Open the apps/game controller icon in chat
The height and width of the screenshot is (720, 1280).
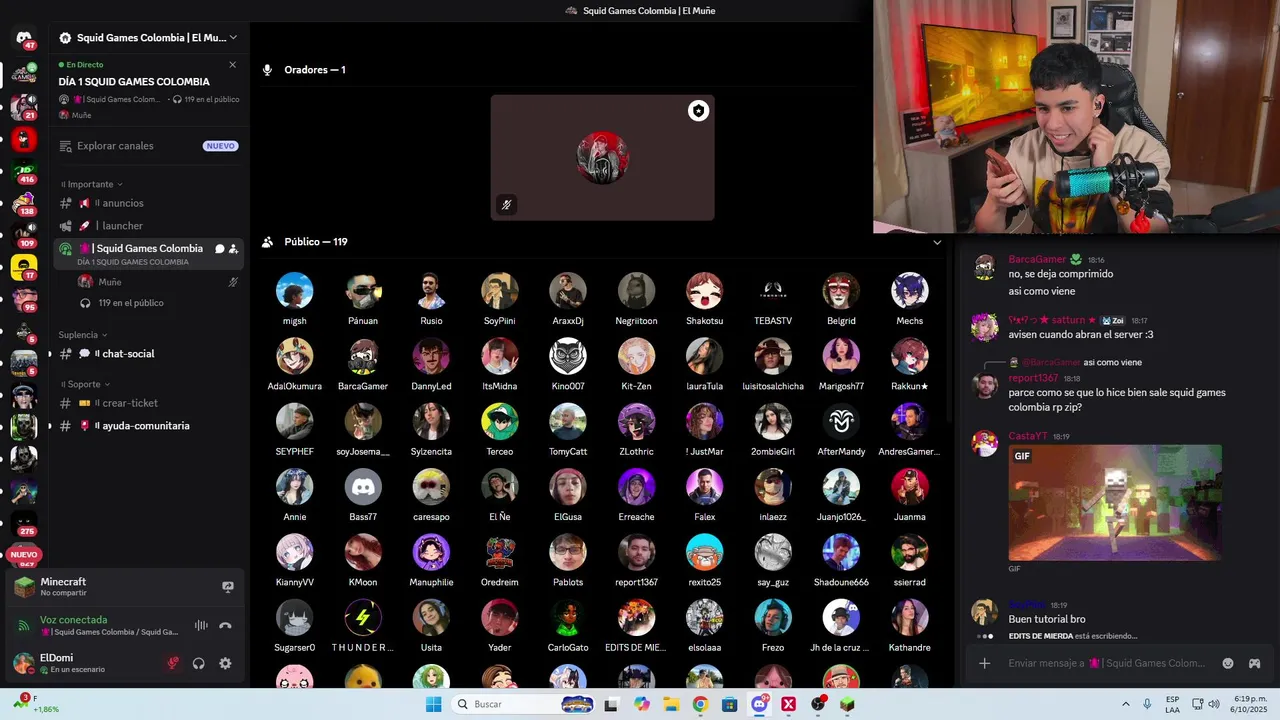pyautogui.click(x=1254, y=663)
